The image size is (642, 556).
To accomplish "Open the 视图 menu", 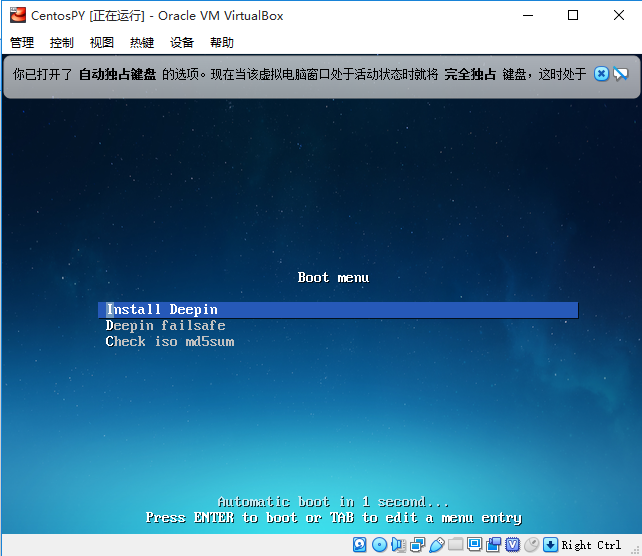I will pyautogui.click(x=102, y=43).
